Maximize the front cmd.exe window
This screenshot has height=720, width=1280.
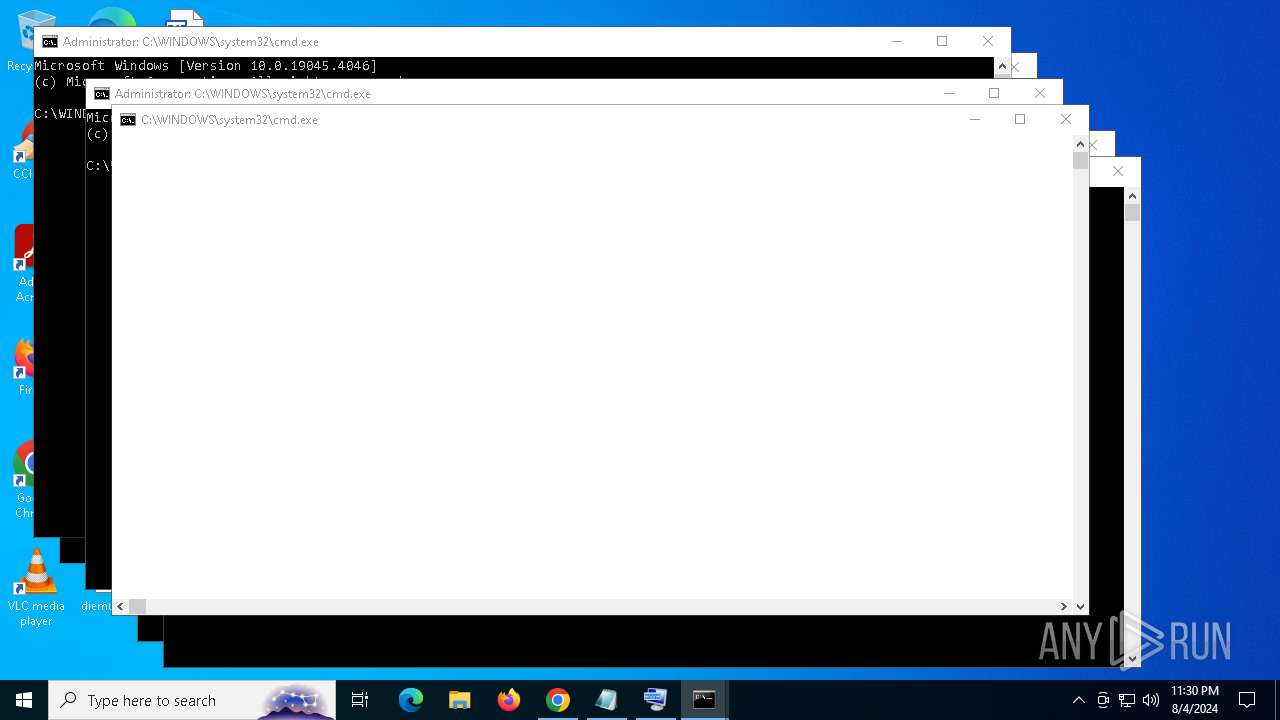coord(1020,119)
